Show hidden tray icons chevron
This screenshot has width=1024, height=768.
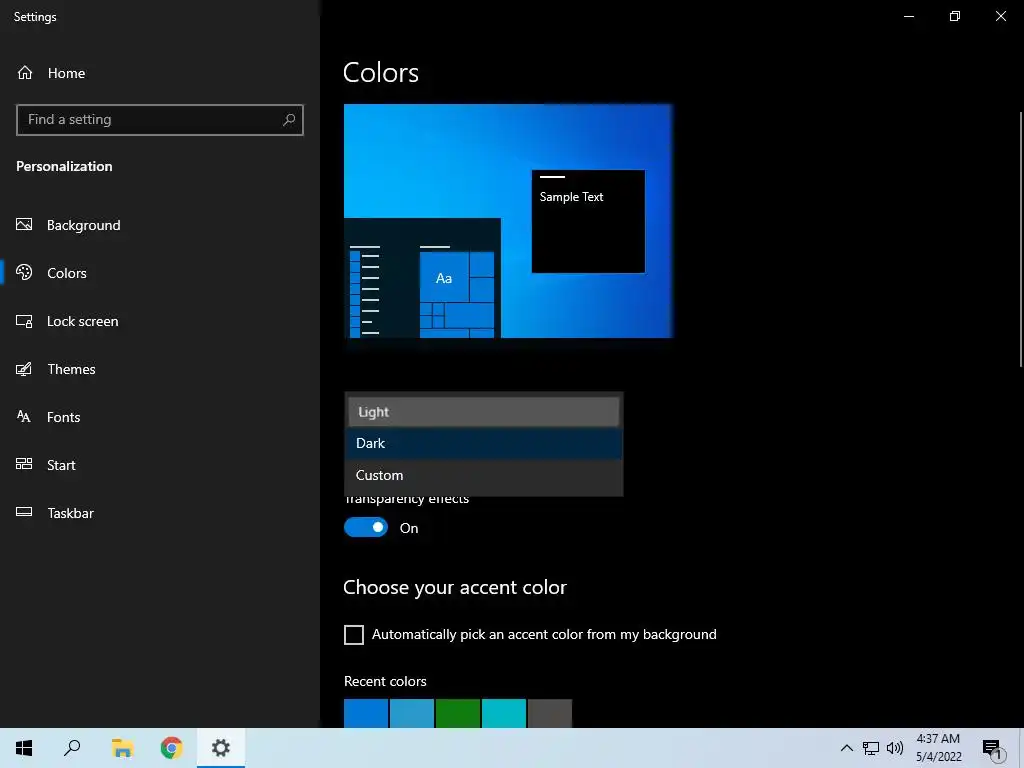tap(846, 748)
